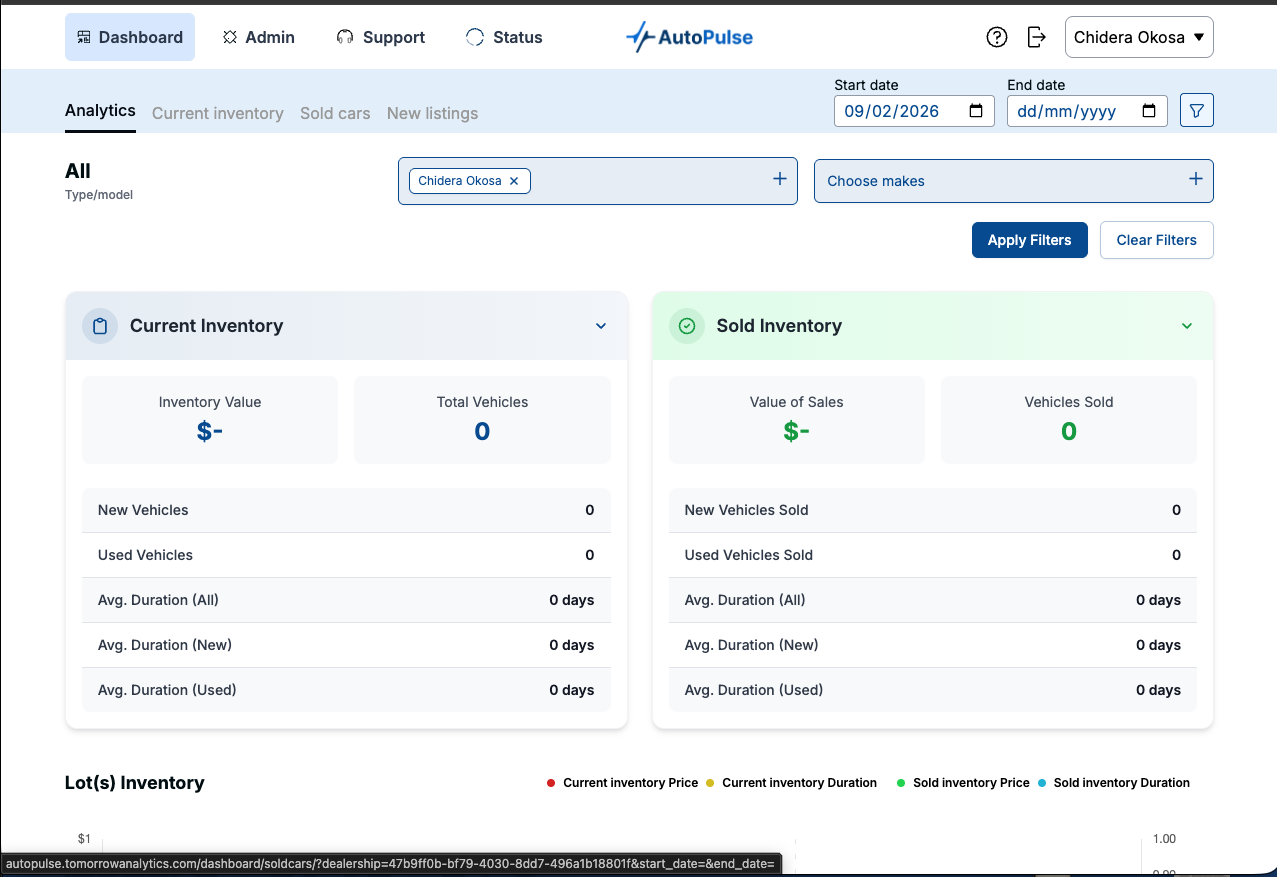Screen dimensions: 1277x877
Task: Click the Sold Inventory checkmark icon
Action: [x=687, y=326]
